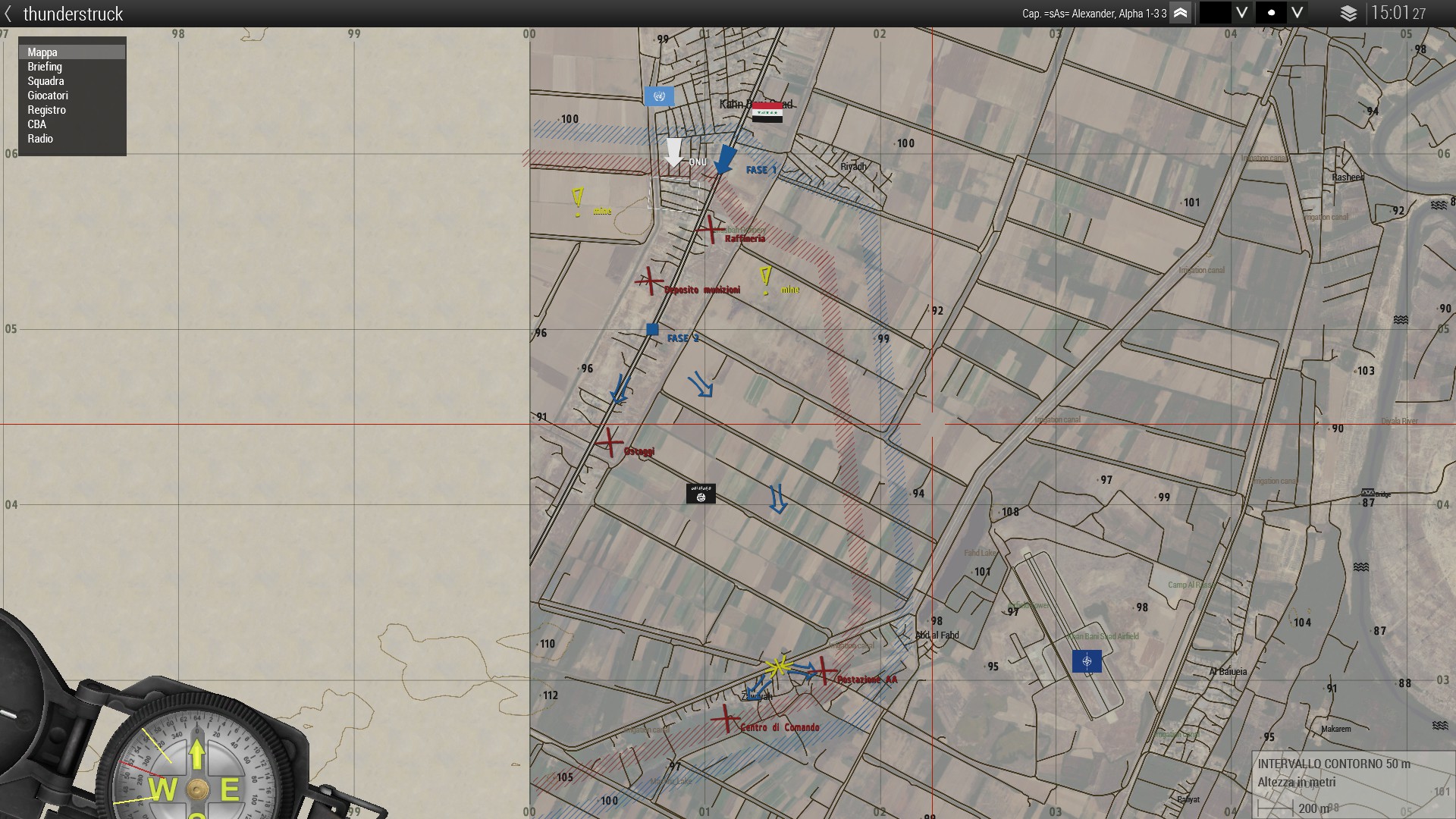Click the Abd al Fahd town name
This screenshot has width=1456, height=819.
click(x=937, y=635)
